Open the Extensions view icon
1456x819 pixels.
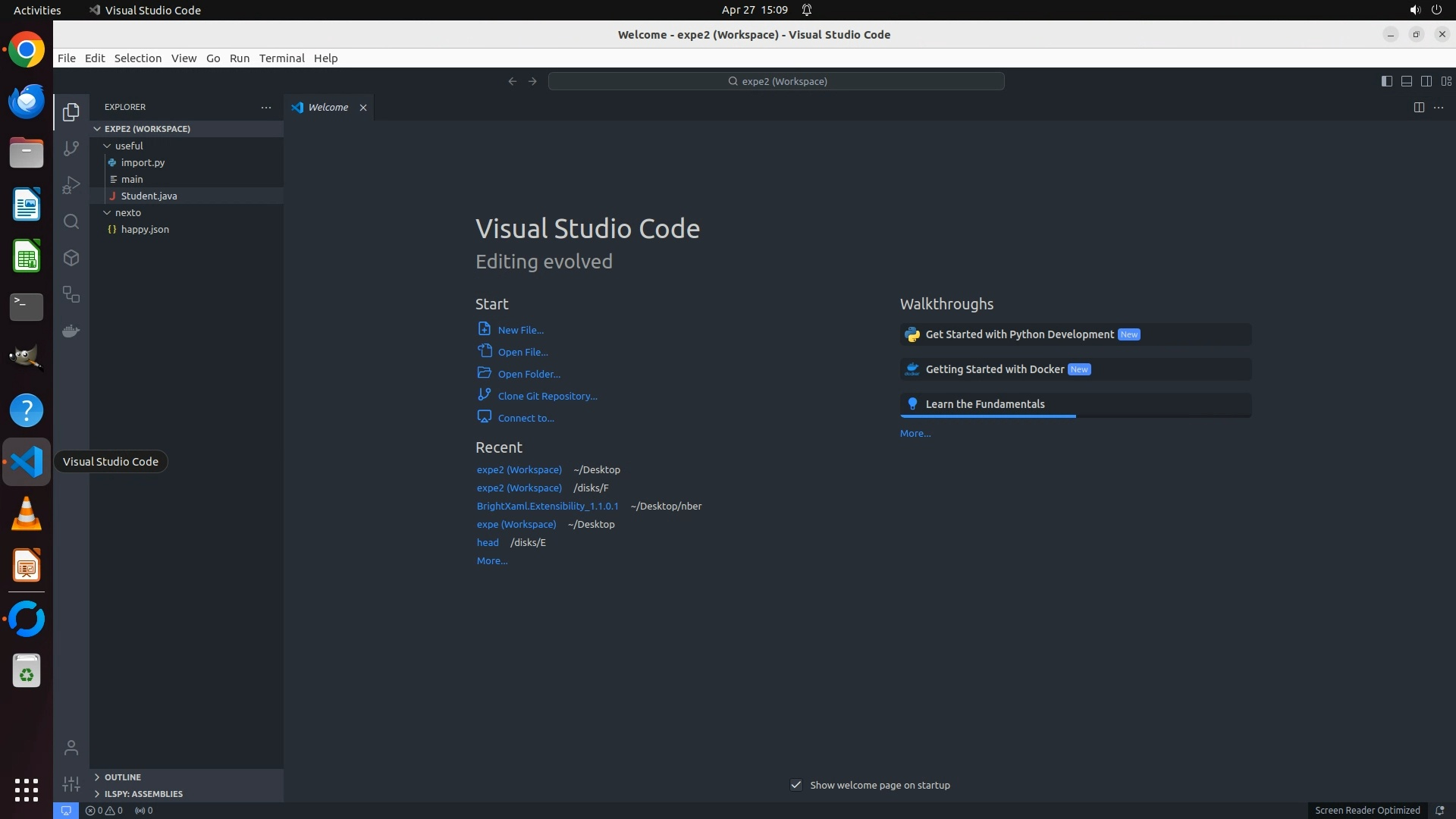pos(71,258)
